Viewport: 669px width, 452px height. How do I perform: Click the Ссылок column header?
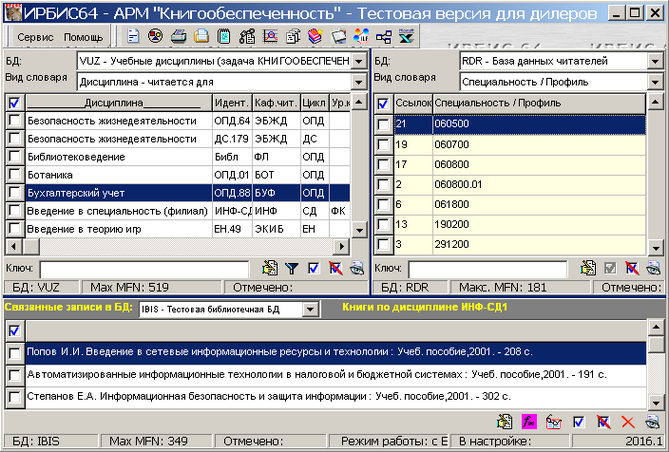[413, 103]
